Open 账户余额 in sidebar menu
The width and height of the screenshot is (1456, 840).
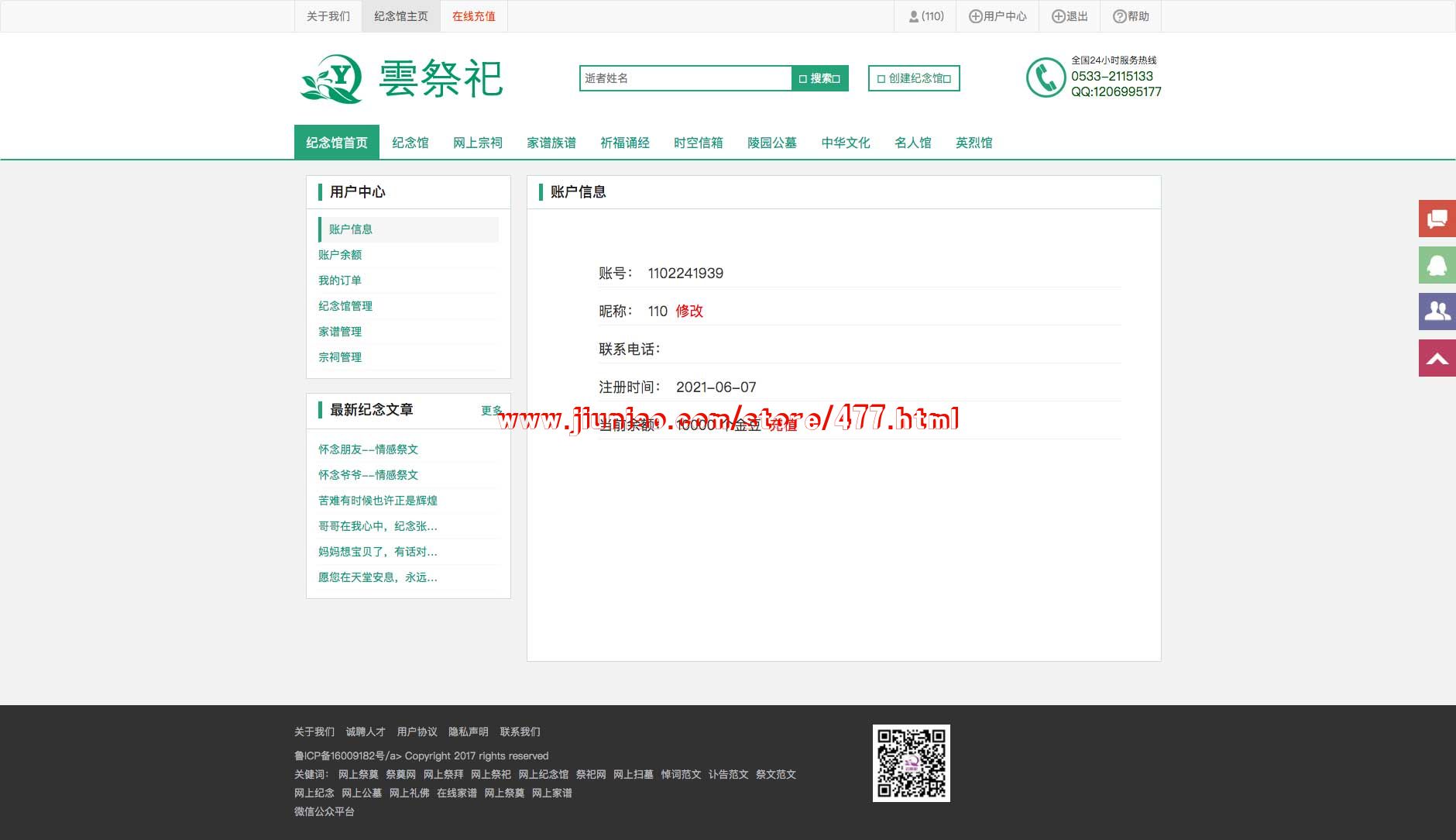(x=340, y=255)
